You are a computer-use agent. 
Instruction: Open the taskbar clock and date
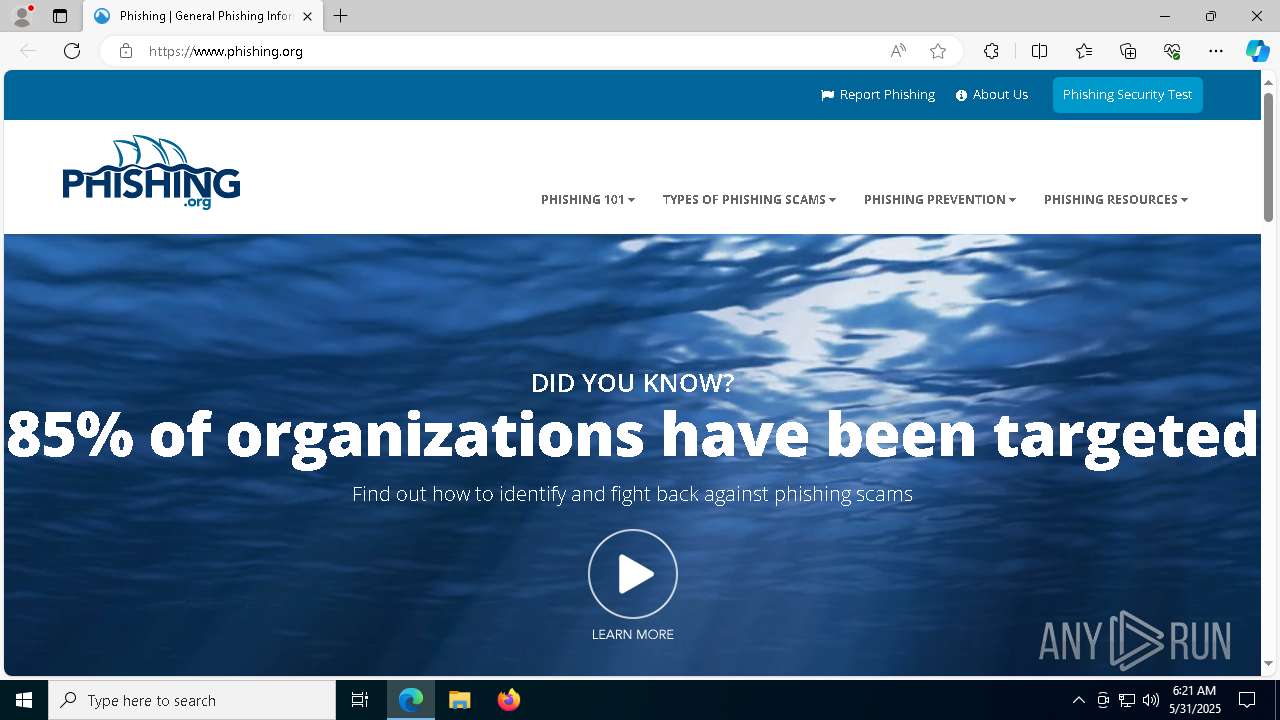(x=1195, y=700)
